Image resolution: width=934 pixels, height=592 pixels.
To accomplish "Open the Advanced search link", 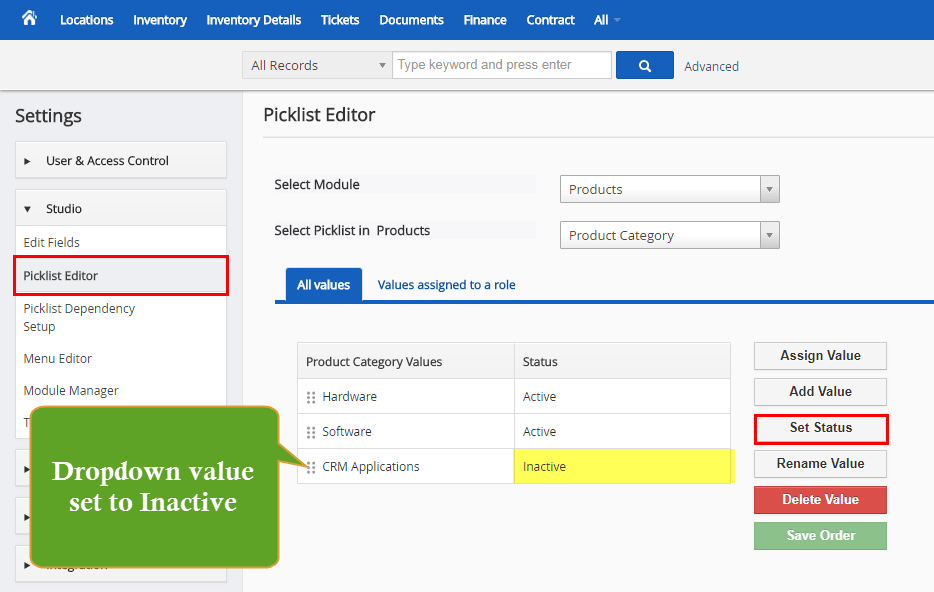I will (x=711, y=65).
